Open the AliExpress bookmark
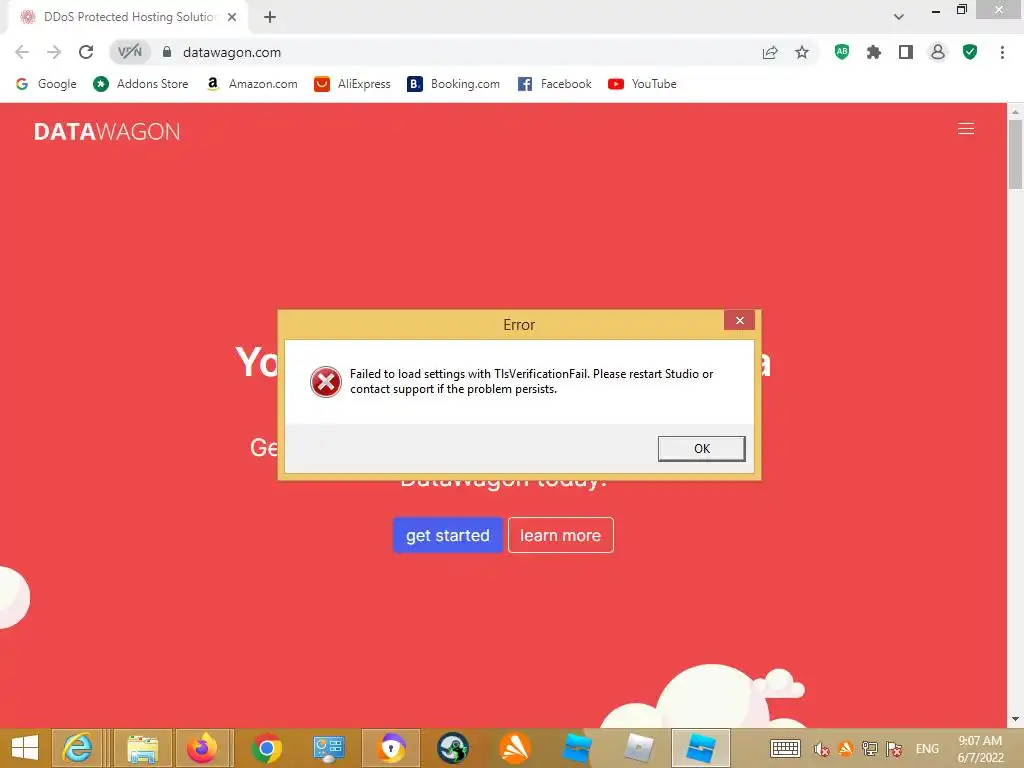The height and width of the screenshot is (768, 1024). (x=352, y=84)
